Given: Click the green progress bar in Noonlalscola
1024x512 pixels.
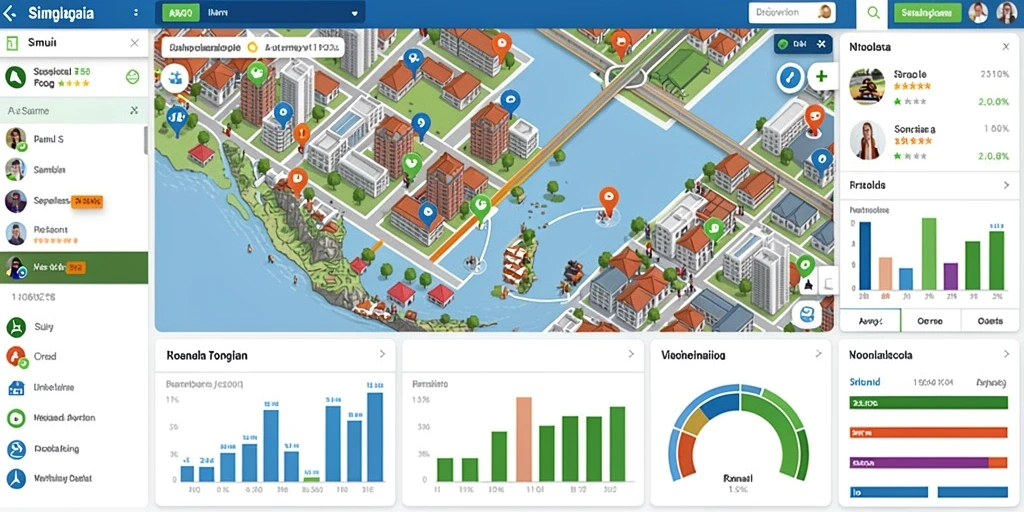Looking at the screenshot, I should click(928, 403).
